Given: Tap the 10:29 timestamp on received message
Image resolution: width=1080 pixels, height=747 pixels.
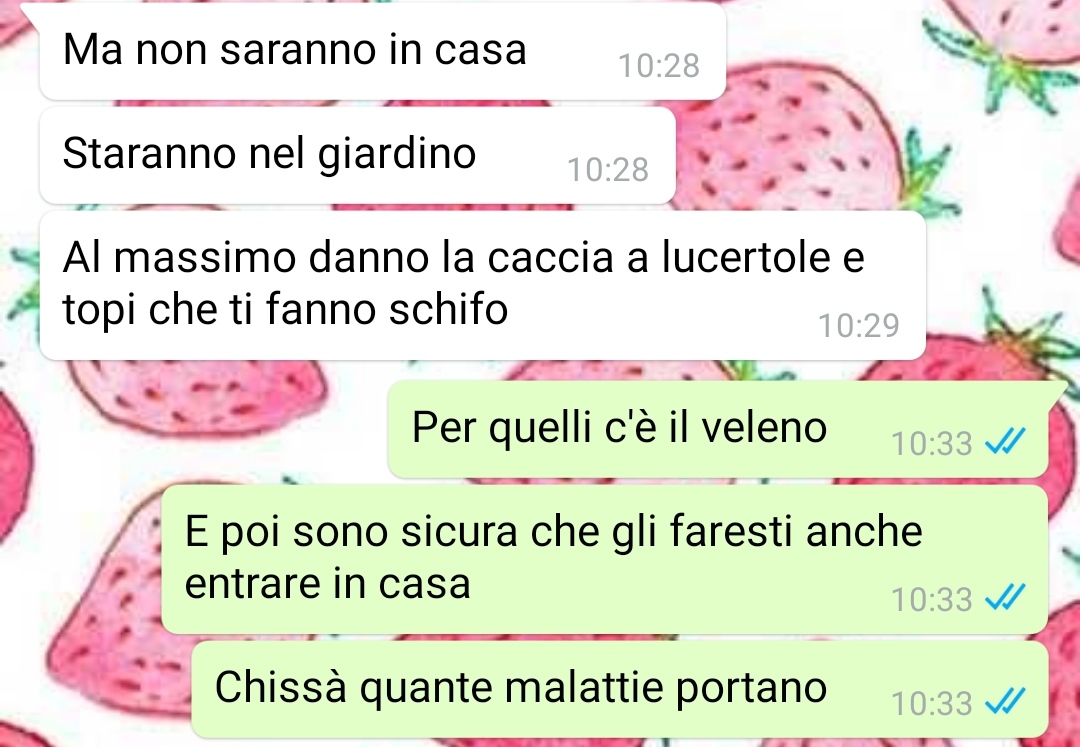Looking at the screenshot, I should coord(858,326).
